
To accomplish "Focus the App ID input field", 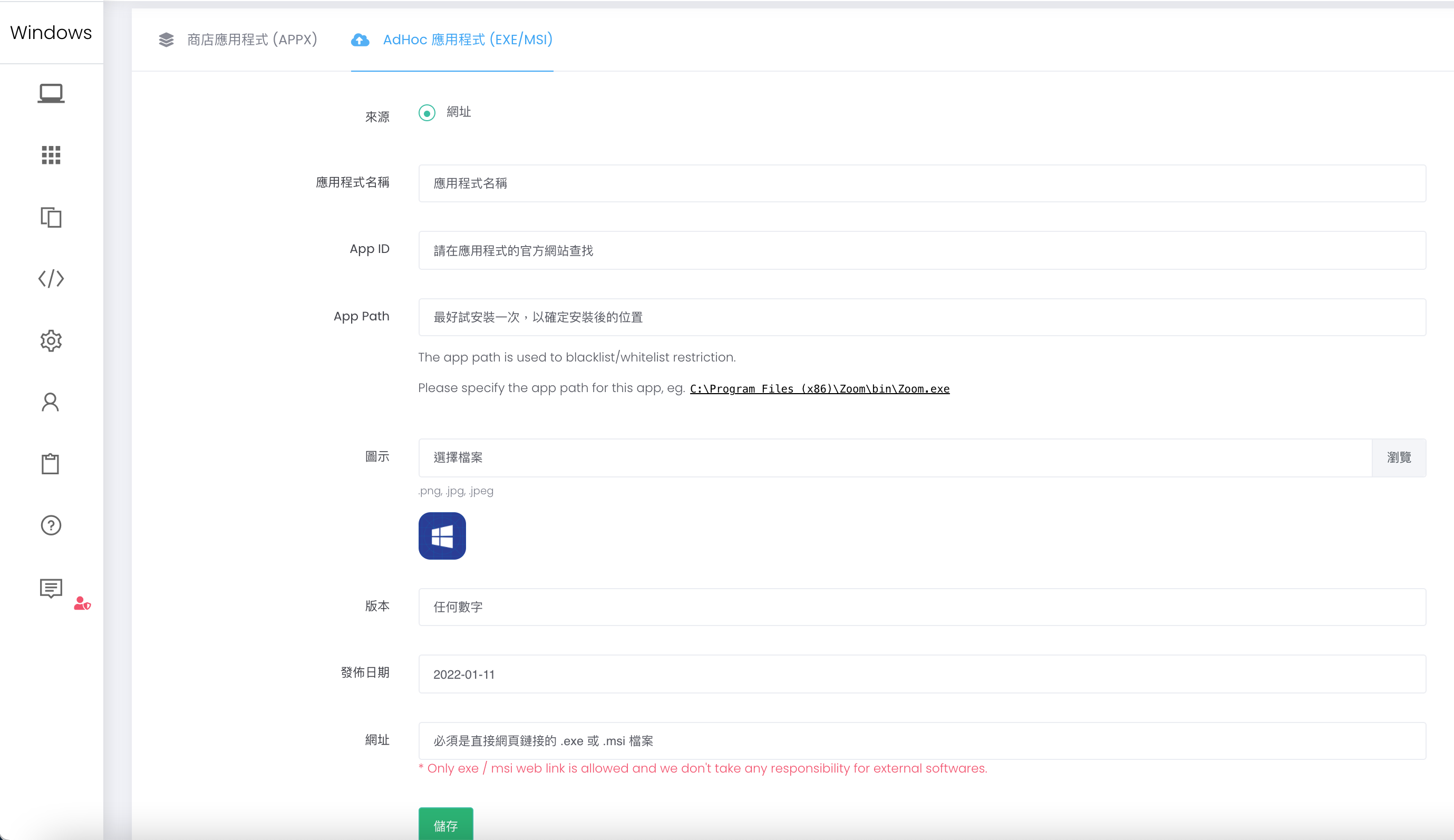I will tap(922, 250).
